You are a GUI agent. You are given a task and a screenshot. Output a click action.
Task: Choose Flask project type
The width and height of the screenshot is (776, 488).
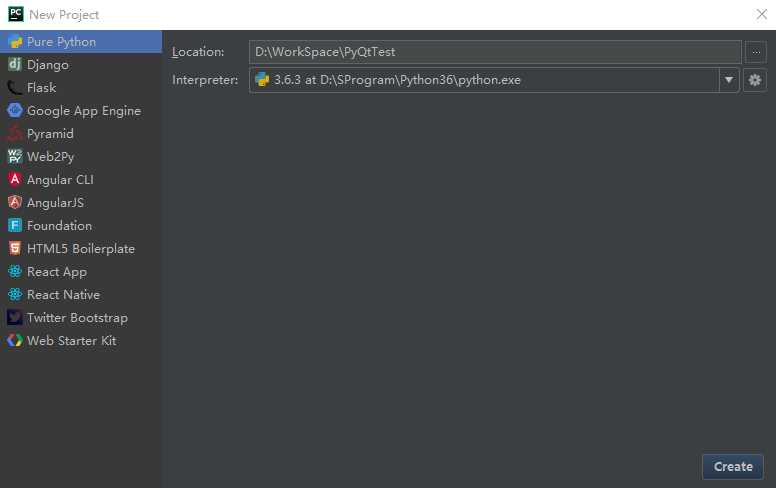[81, 88]
